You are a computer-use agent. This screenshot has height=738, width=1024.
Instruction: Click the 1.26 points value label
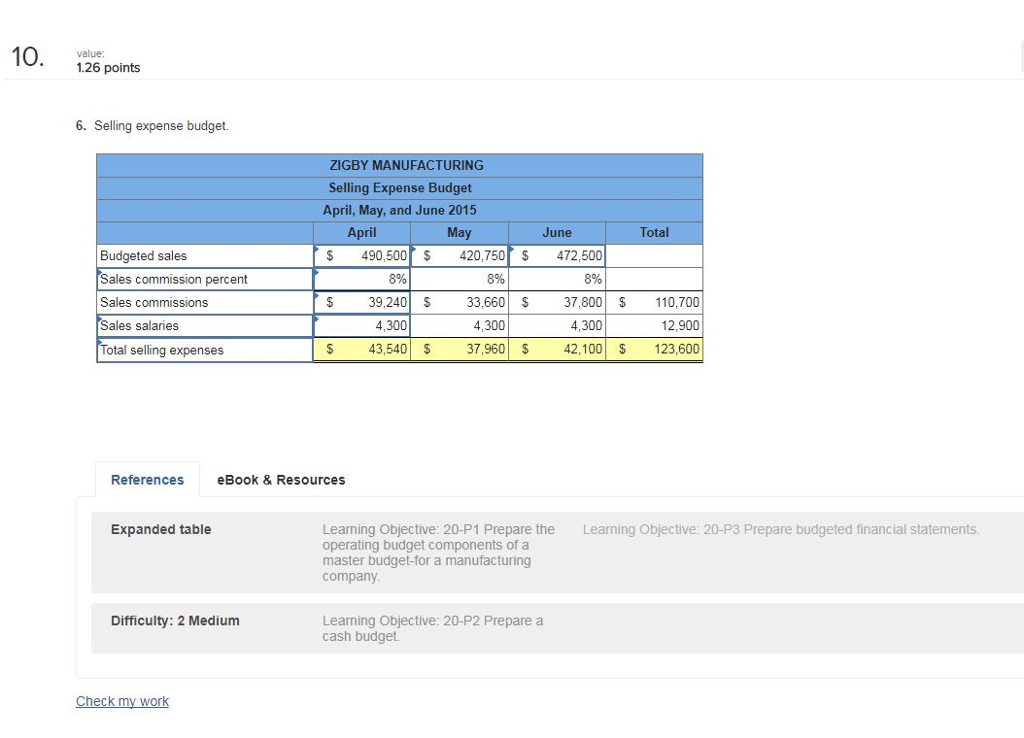click(x=108, y=68)
